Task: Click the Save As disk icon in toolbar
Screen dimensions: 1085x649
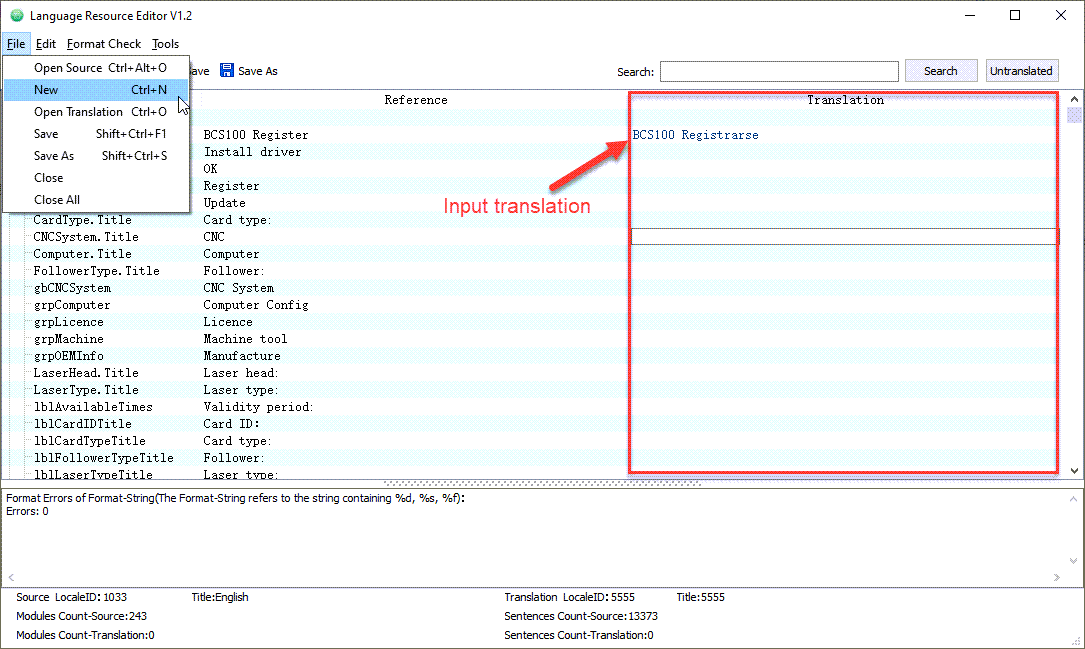Action: click(227, 71)
